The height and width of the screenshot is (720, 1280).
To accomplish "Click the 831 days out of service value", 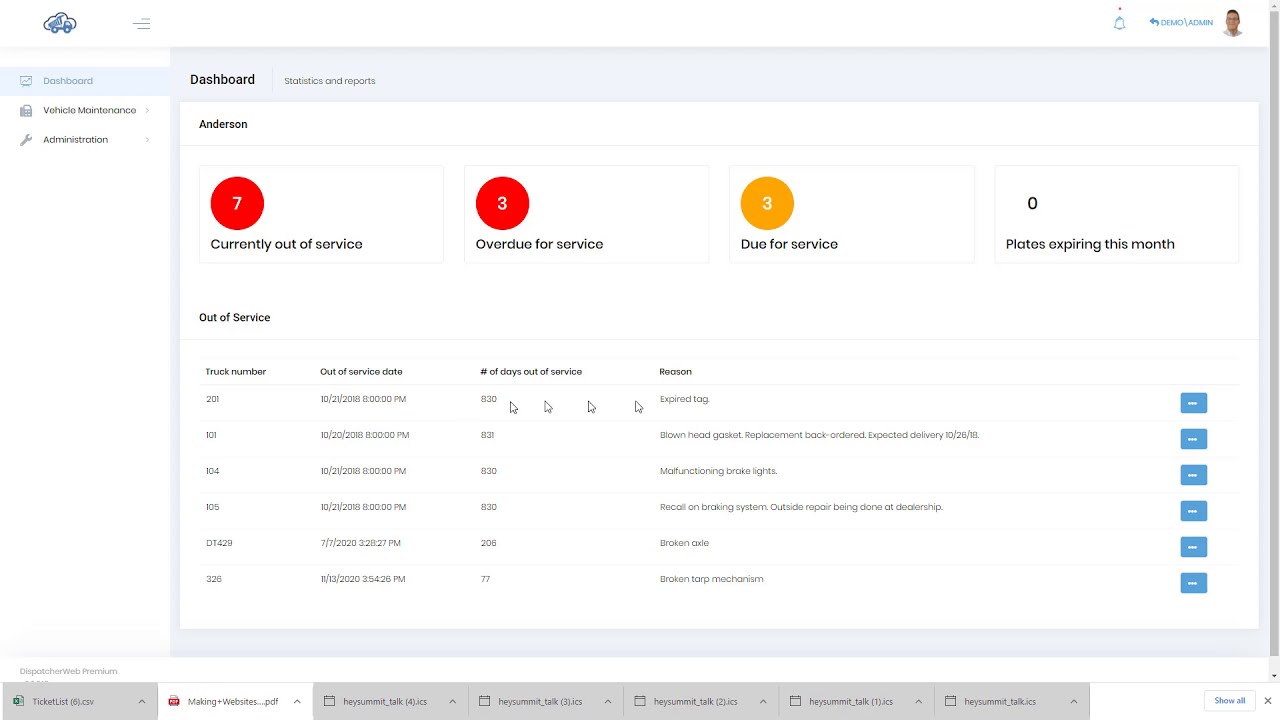I will (487, 435).
